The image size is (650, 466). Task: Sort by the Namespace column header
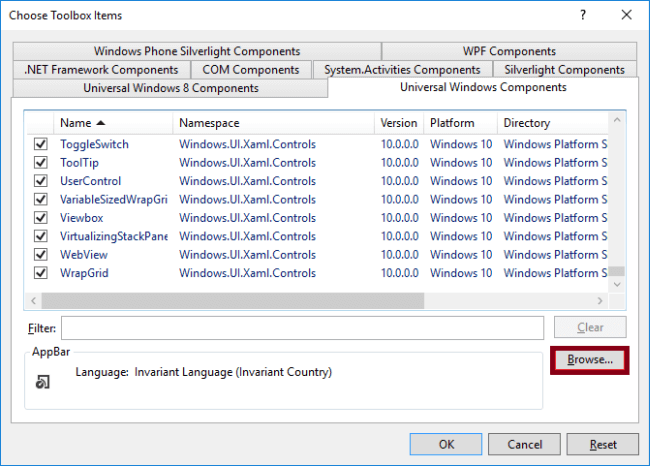273,123
